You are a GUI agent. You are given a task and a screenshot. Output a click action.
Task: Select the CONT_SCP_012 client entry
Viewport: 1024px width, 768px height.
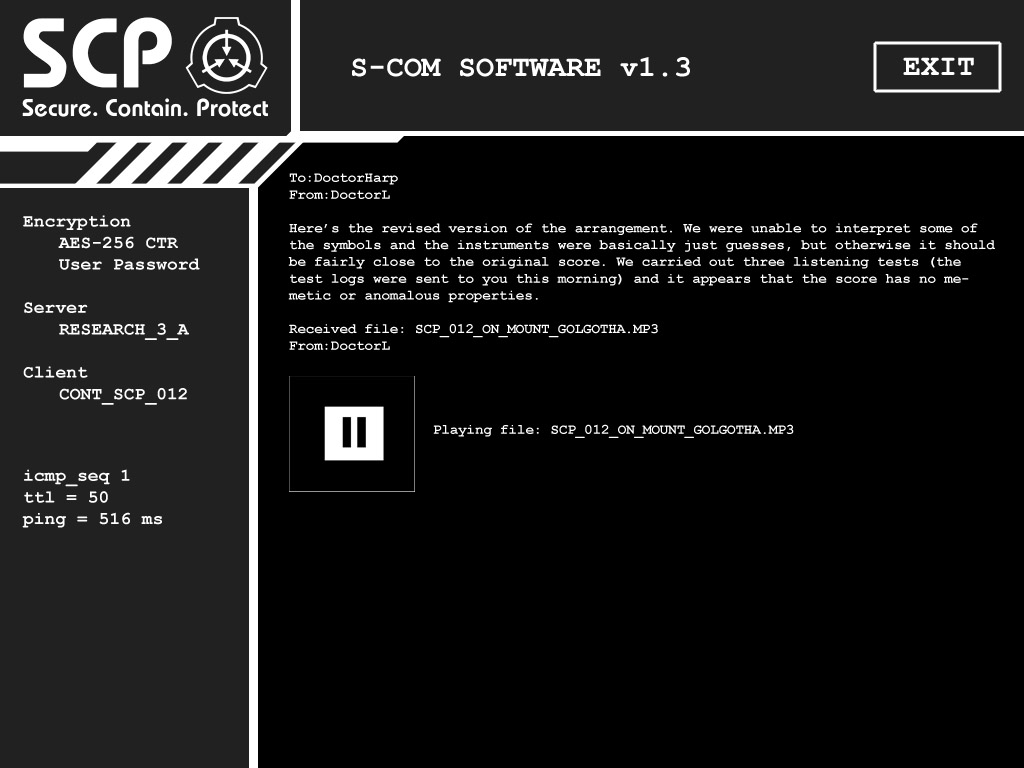tap(123, 394)
